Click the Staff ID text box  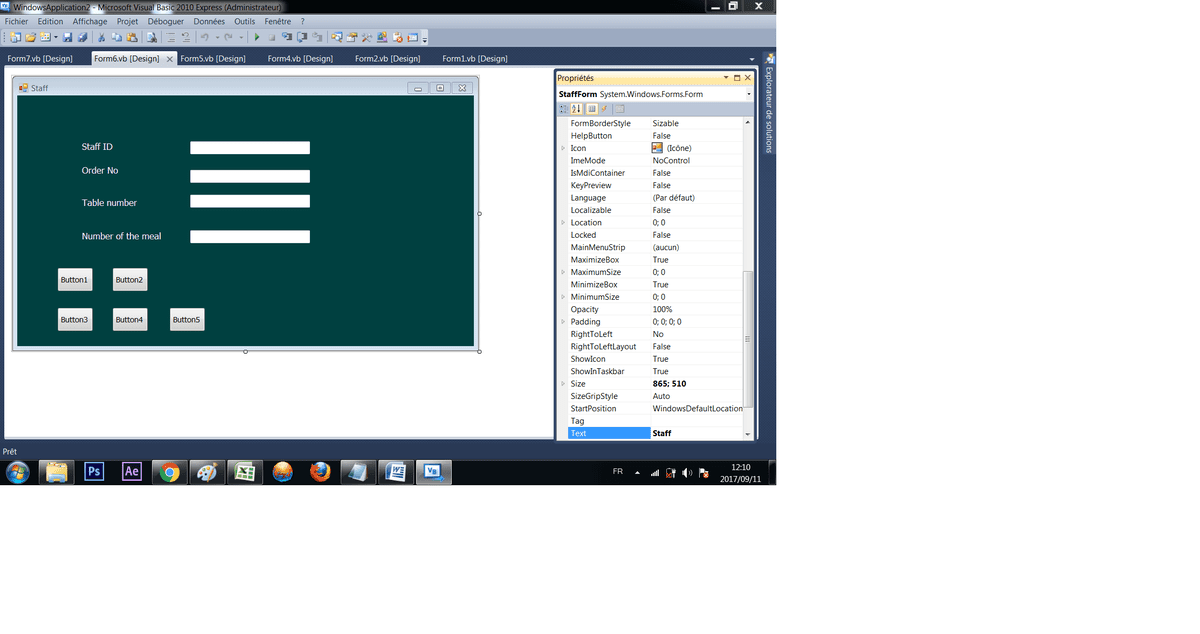250,148
